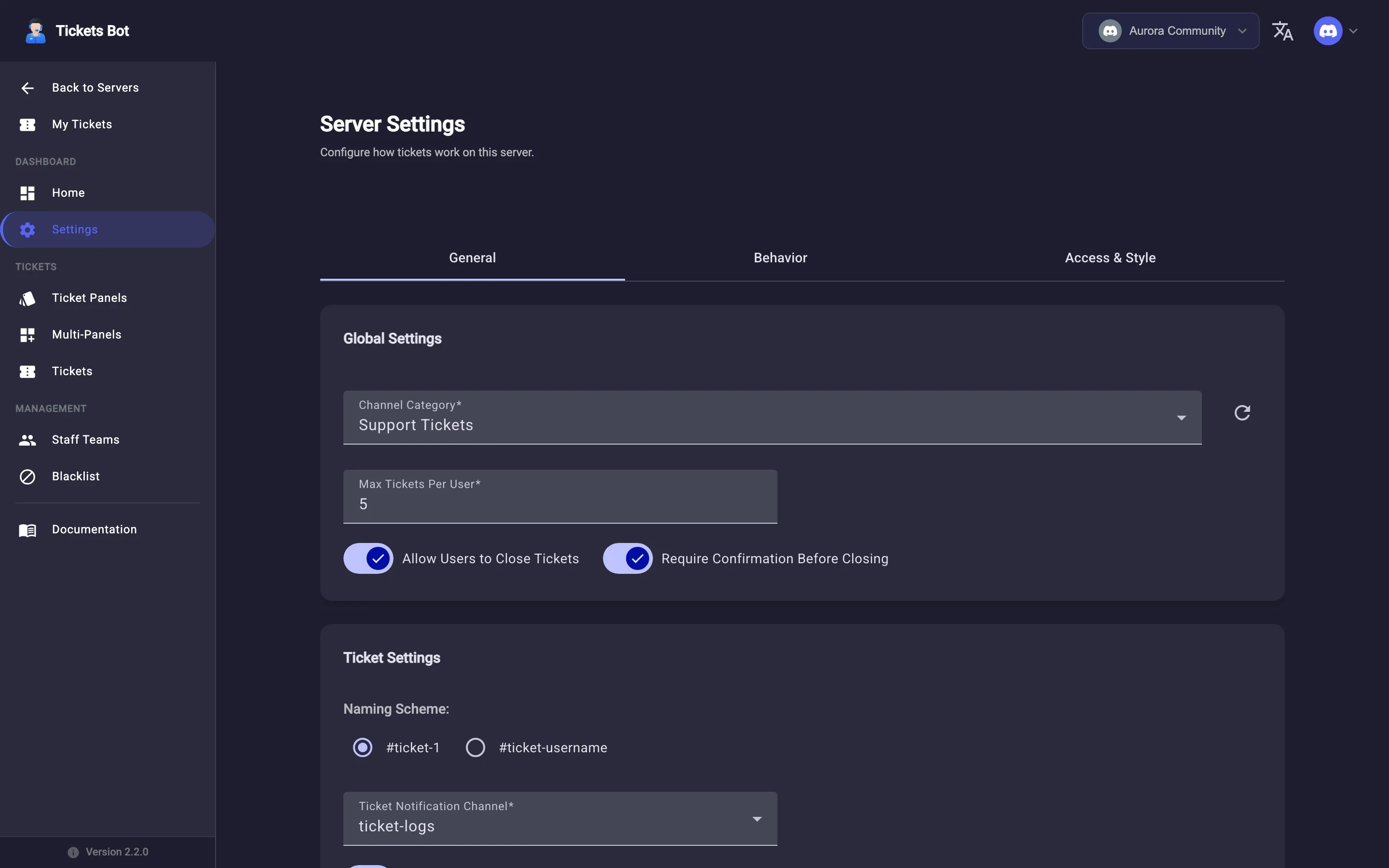This screenshot has height=868, width=1389.
Task: Click the info icon next to Version 2.2.0
Action: point(73,852)
